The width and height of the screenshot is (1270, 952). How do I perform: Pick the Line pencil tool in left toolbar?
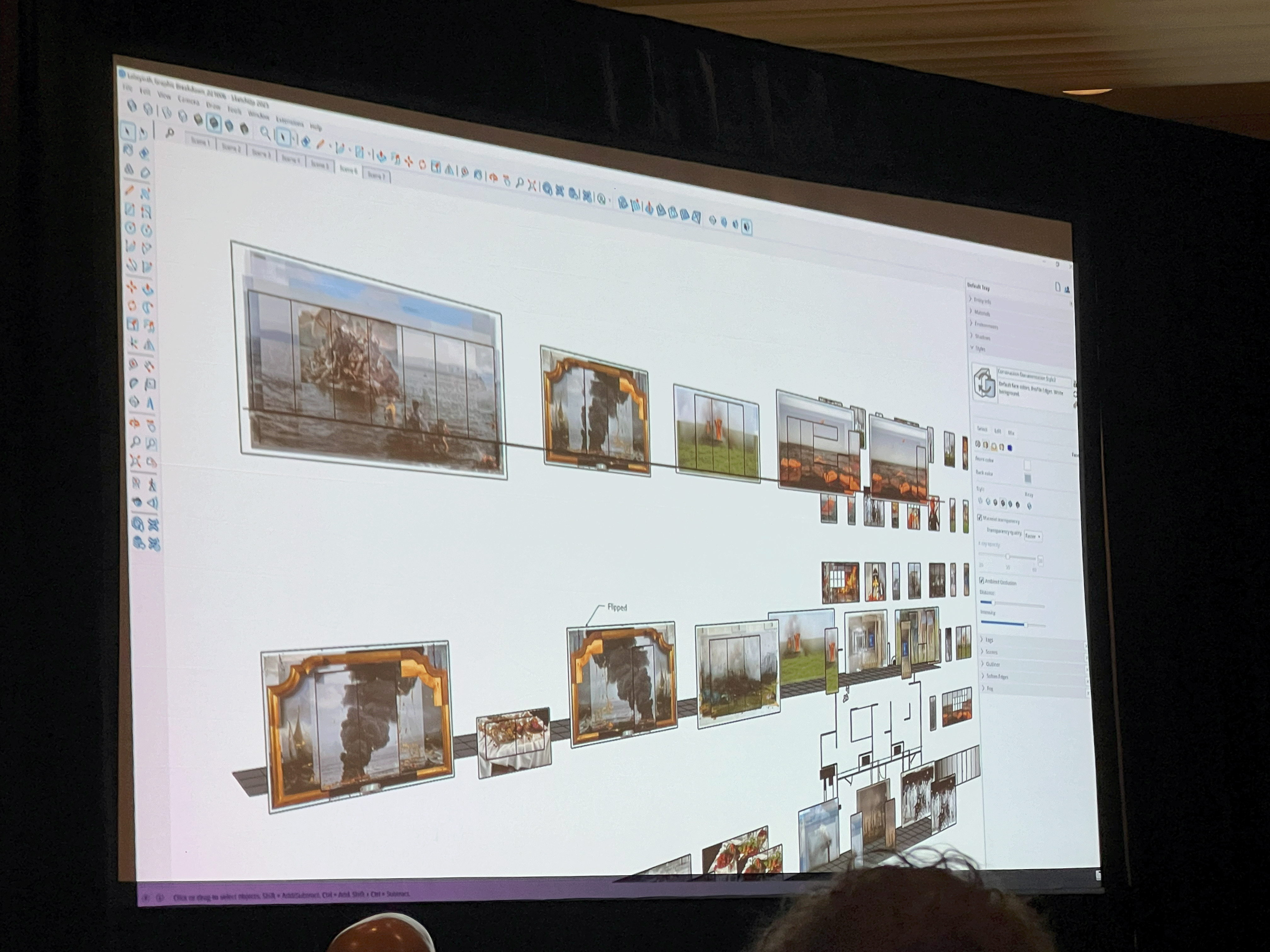(130, 190)
